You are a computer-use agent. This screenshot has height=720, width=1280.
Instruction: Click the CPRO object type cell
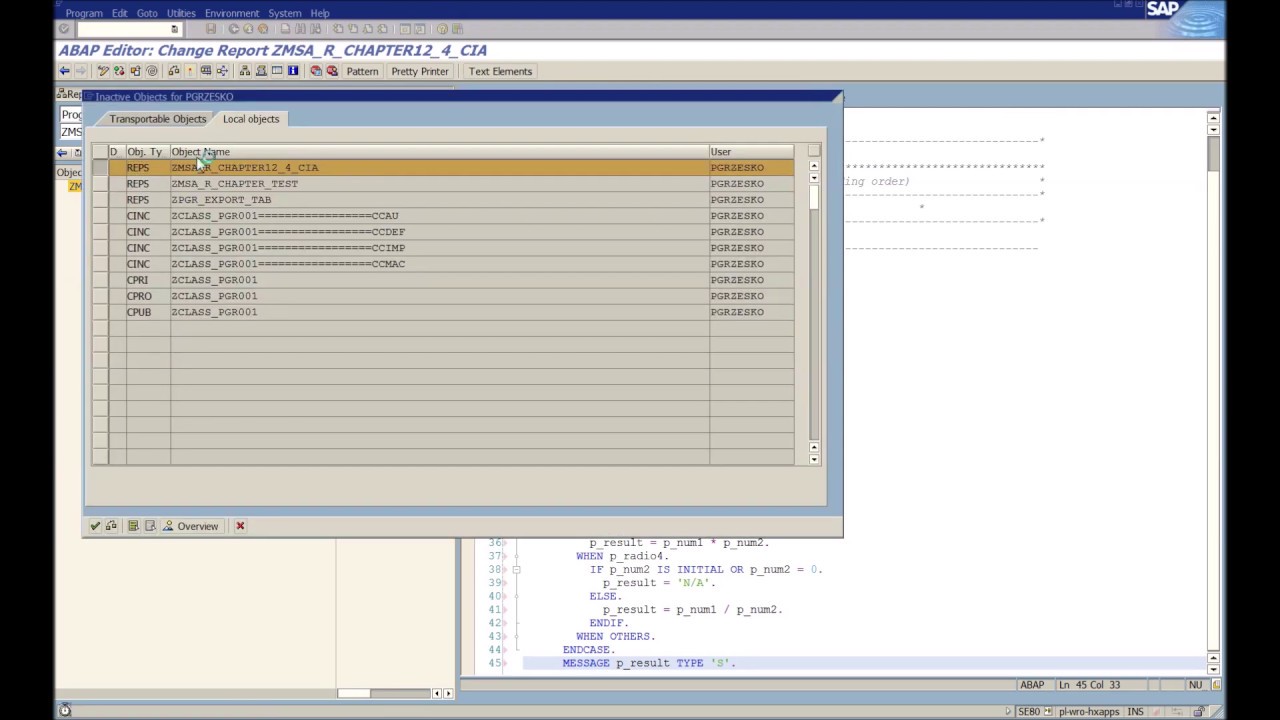click(147, 296)
